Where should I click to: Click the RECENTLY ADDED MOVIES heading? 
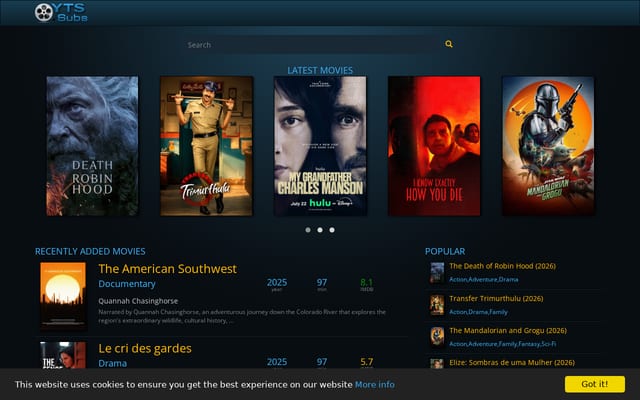coord(90,251)
